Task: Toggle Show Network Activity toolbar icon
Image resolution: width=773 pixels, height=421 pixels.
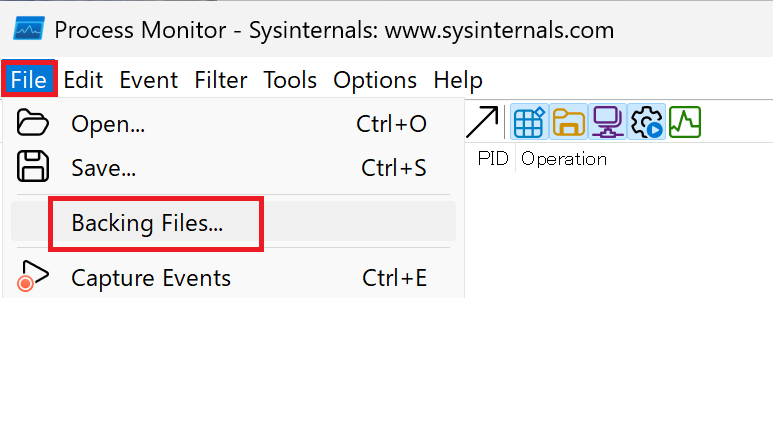Action: click(607, 122)
